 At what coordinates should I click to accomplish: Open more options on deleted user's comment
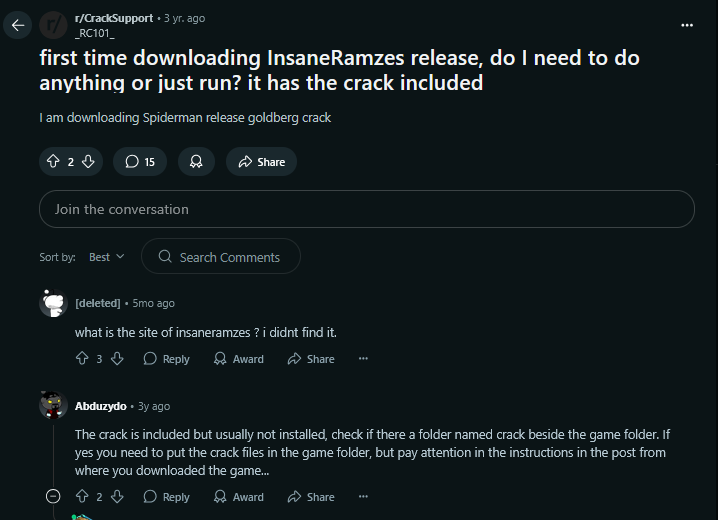click(363, 358)
